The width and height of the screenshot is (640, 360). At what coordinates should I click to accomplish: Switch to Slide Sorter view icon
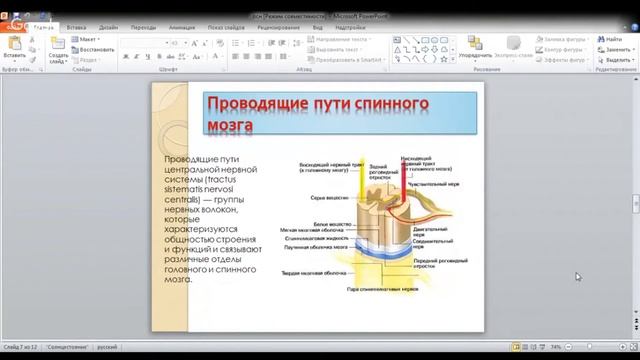pos(525,347)
